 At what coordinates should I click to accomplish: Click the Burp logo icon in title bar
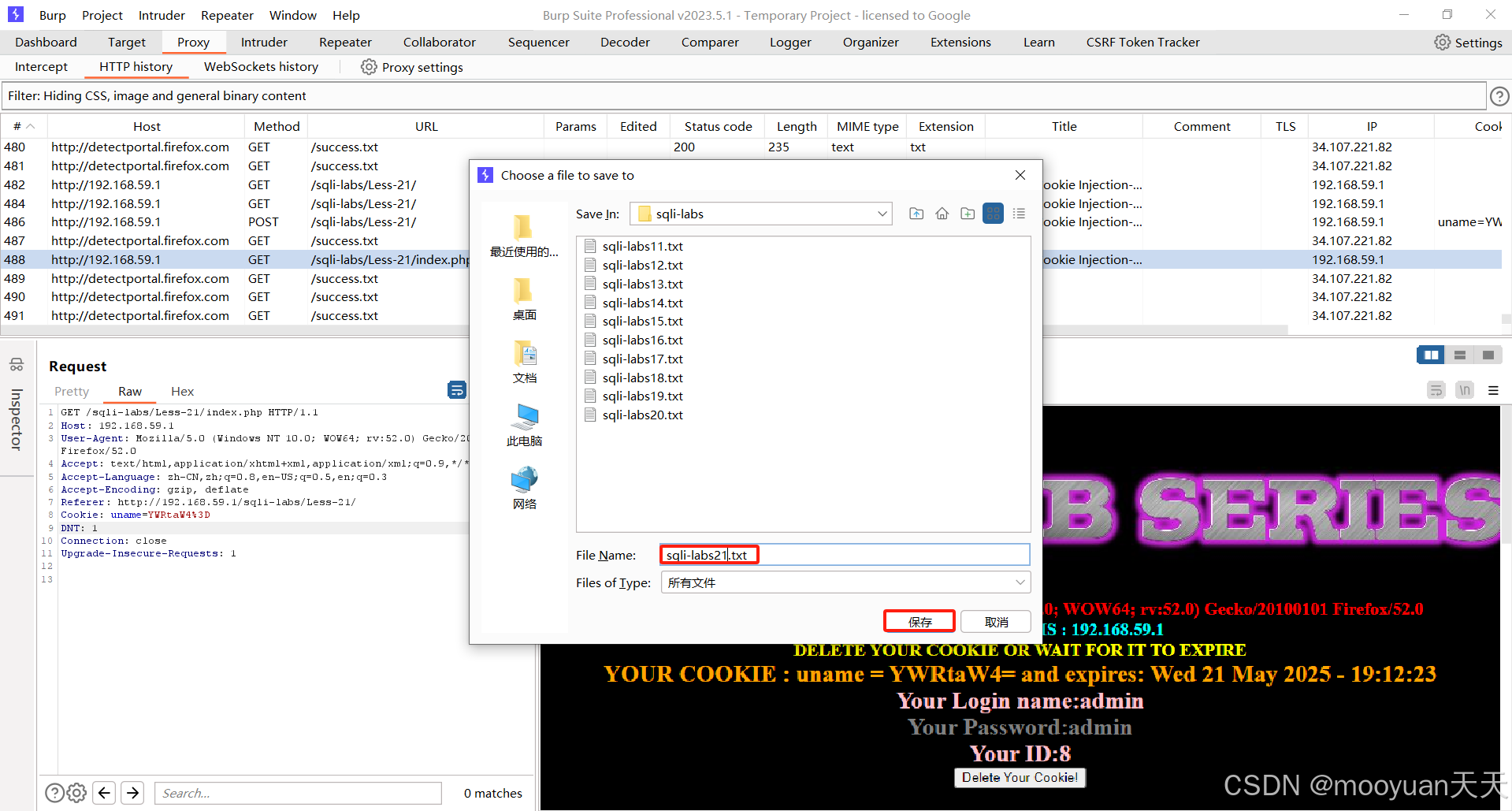(x=16, y=14)
